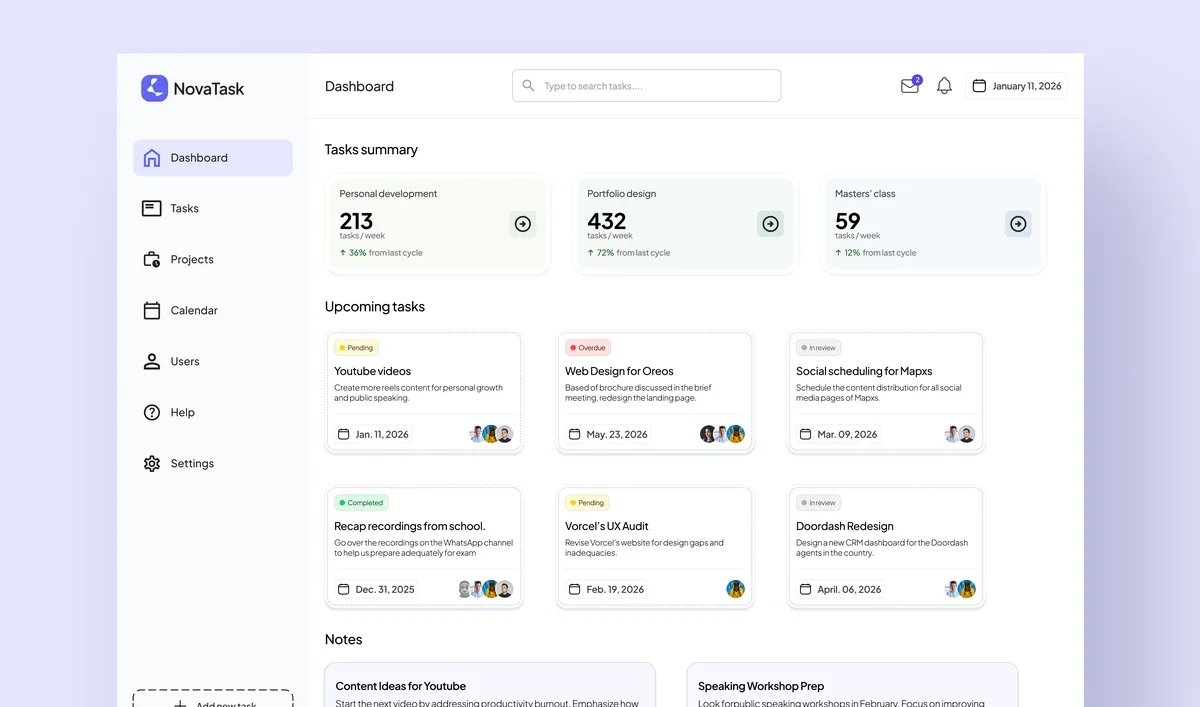Open Vorcel's UX Audit task
Image resolution: width=1200 pixels, height=707 pixels.
coord(607,526)
